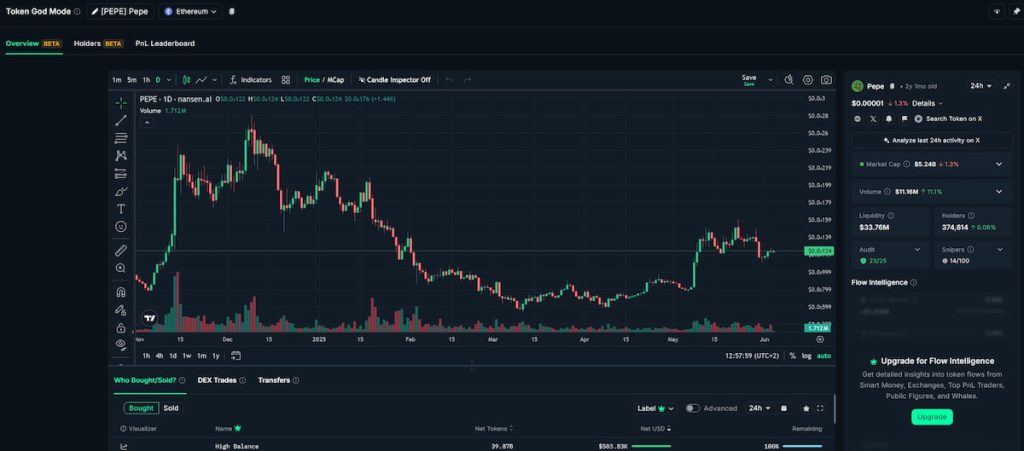
Task: Open the Label filter dropdown
Action: click(x=656, y=409)
